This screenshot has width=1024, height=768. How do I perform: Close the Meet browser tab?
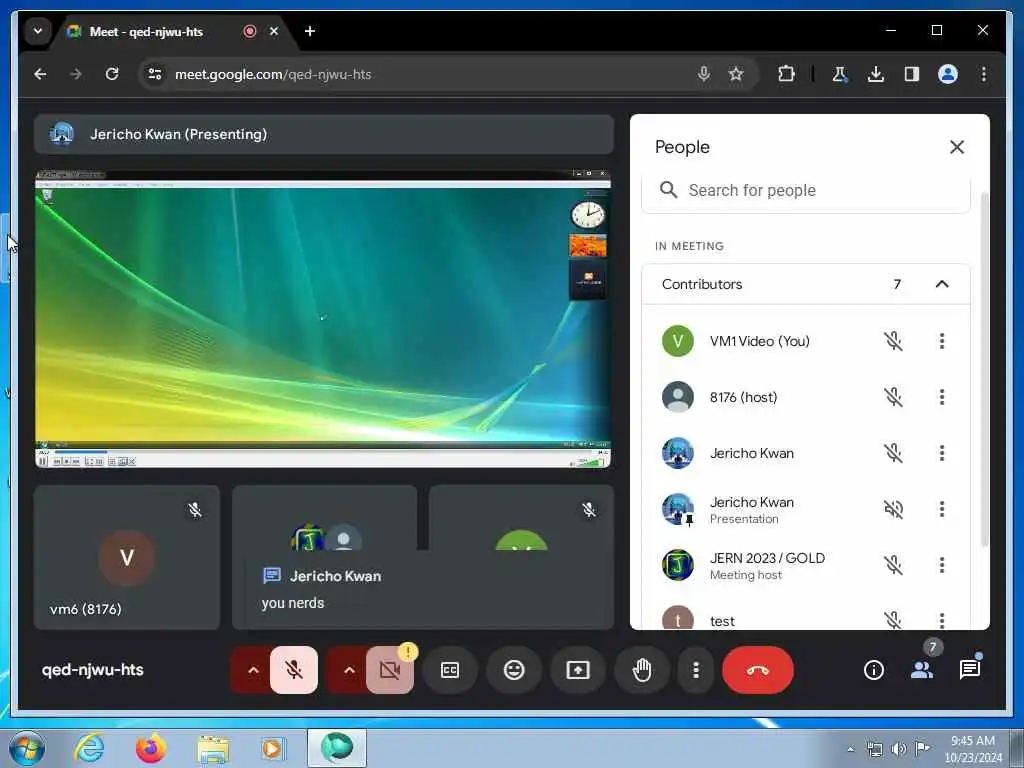click(274, 31)
